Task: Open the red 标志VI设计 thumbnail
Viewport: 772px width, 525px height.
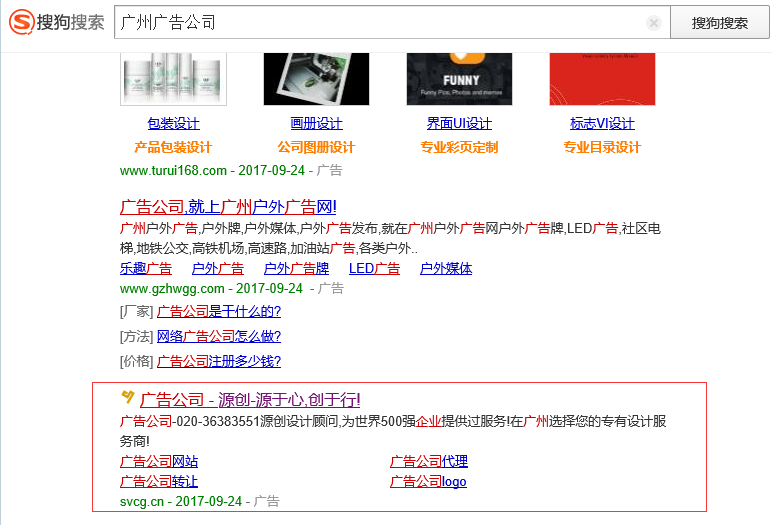Action: [602, 79]
